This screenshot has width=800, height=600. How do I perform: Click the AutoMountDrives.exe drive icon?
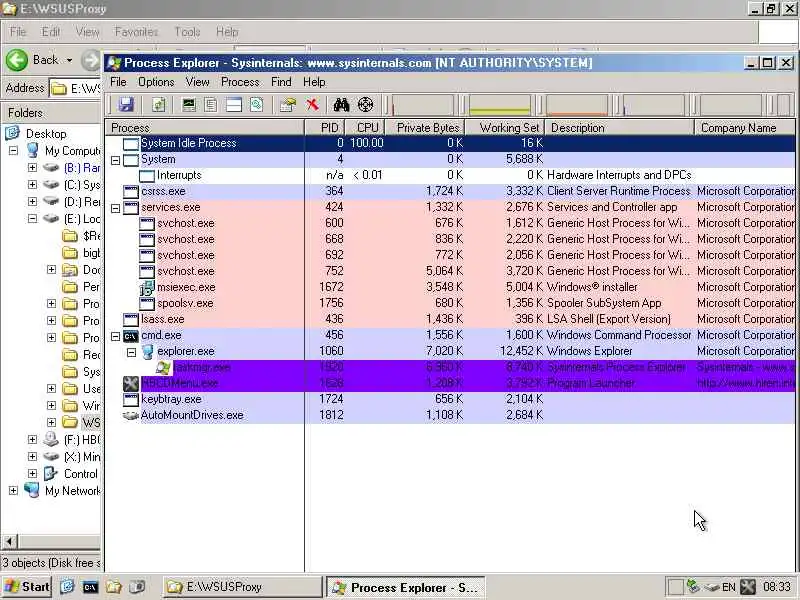pyautogui.click(x=131, y=415)
